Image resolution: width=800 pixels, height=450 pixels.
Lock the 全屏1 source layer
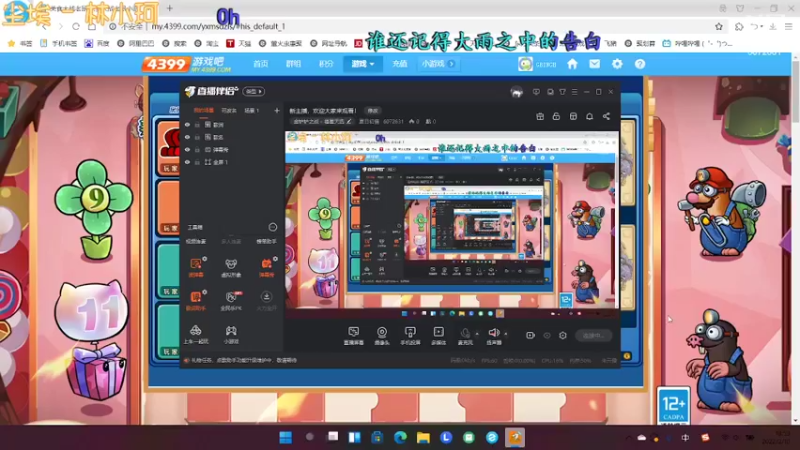point(197,162)
